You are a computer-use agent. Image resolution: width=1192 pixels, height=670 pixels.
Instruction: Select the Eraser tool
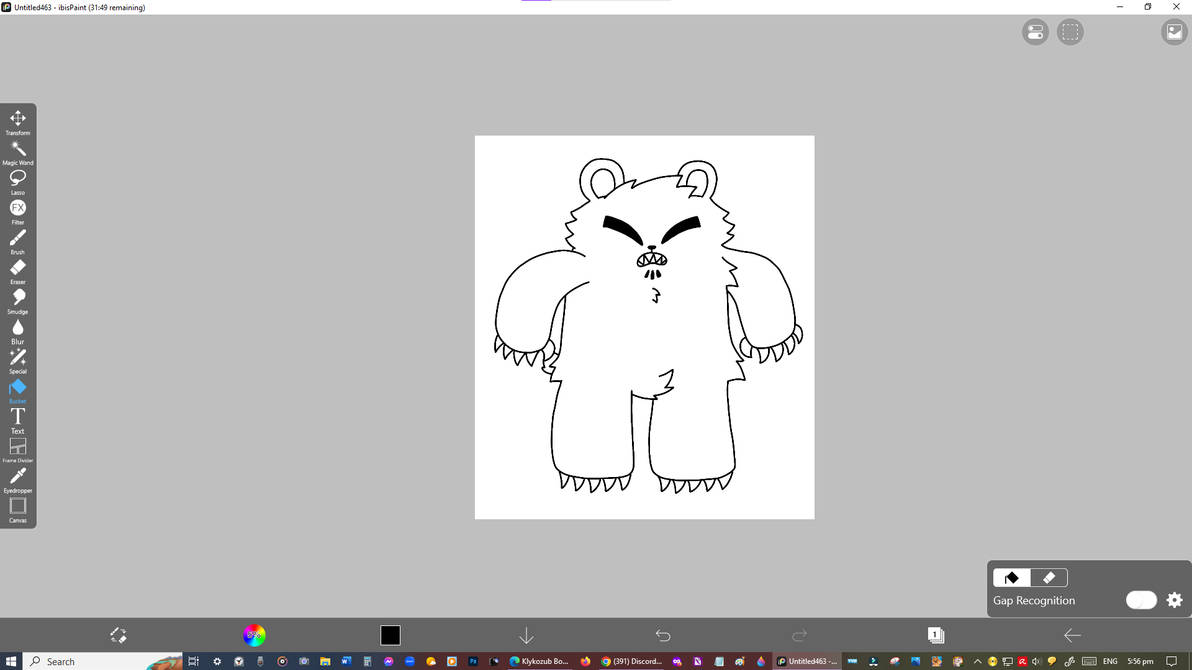pyautogui.click(x=18, y=268)
